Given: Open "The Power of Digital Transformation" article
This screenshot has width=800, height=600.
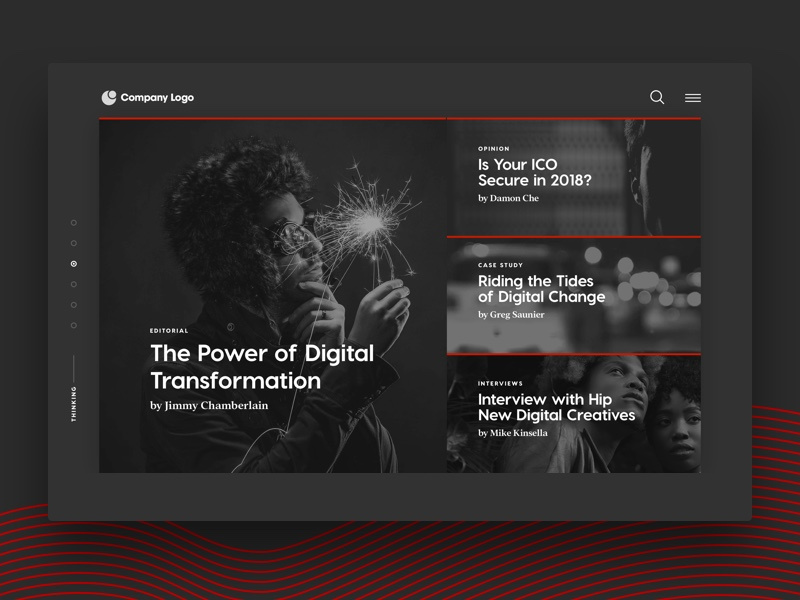Looking at the screenshot, I should pos(262,367).
